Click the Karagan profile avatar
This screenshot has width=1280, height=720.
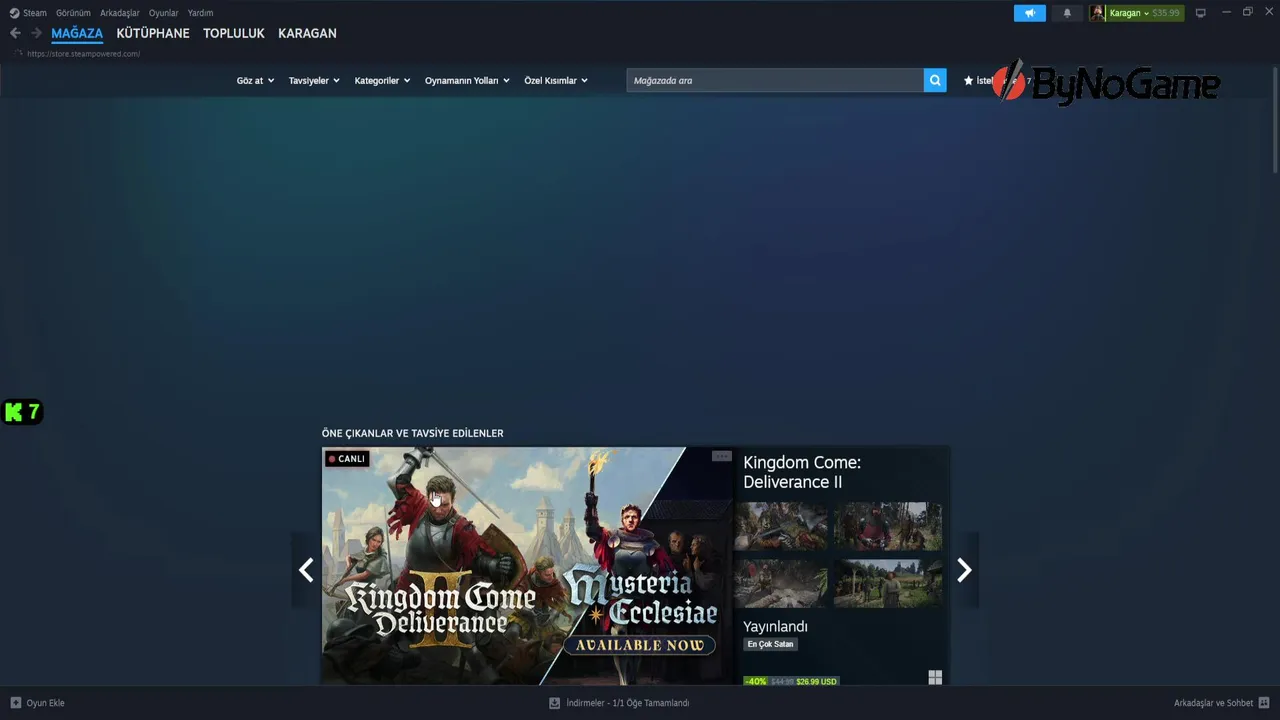pos(1098,13)
